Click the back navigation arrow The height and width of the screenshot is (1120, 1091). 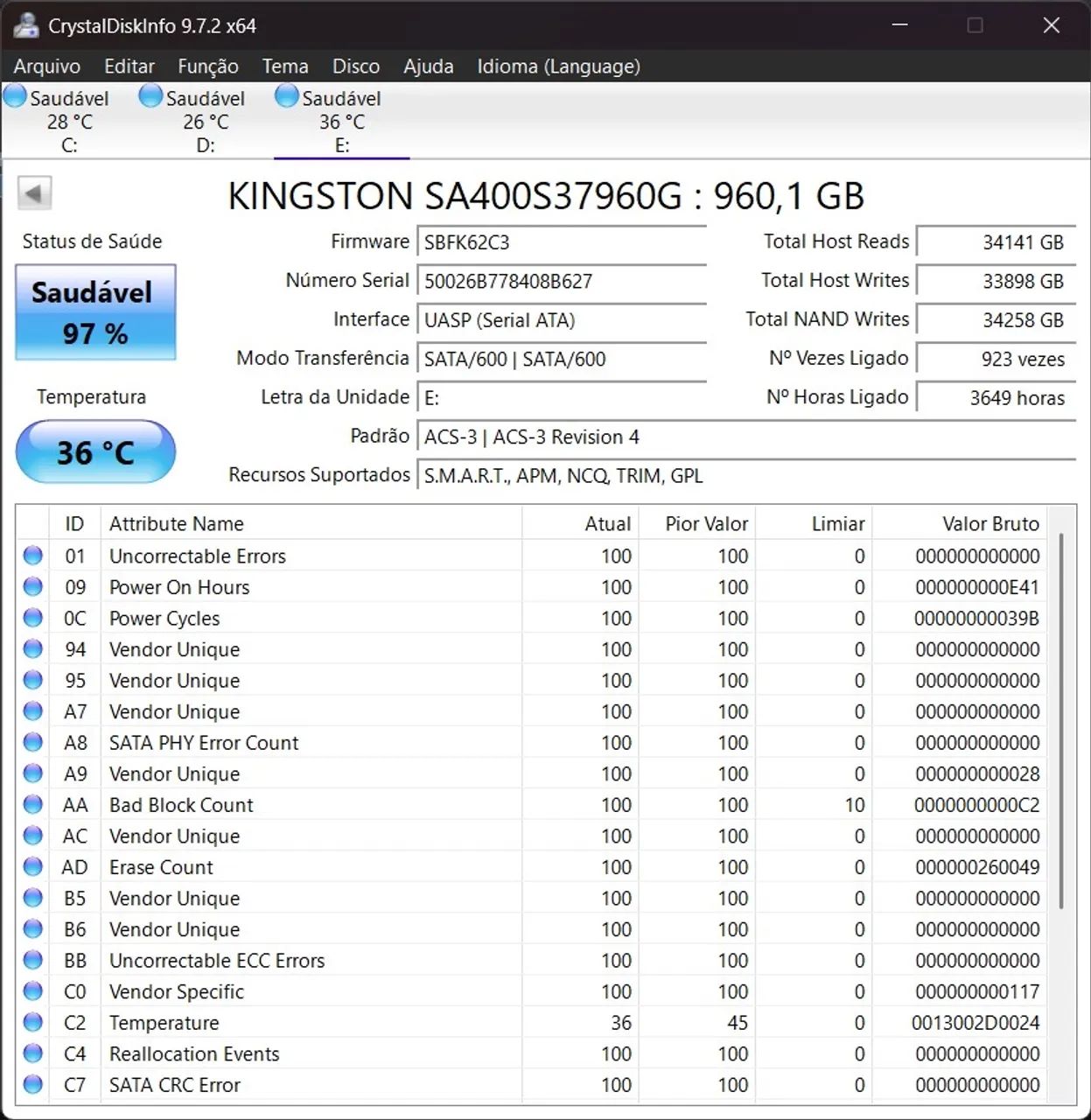pyautogui.click(x=34, y=192)
